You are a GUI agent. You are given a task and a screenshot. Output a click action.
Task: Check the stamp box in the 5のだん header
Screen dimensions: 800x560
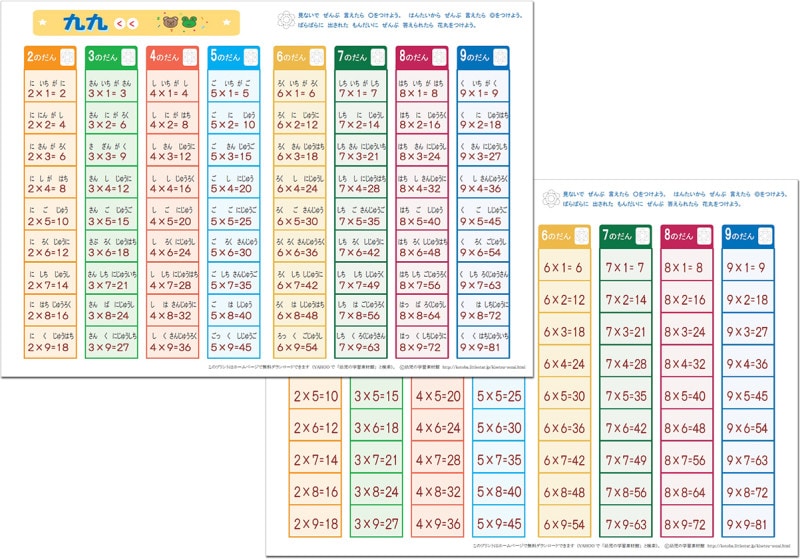pyautogui.click(x=251, y=57)
